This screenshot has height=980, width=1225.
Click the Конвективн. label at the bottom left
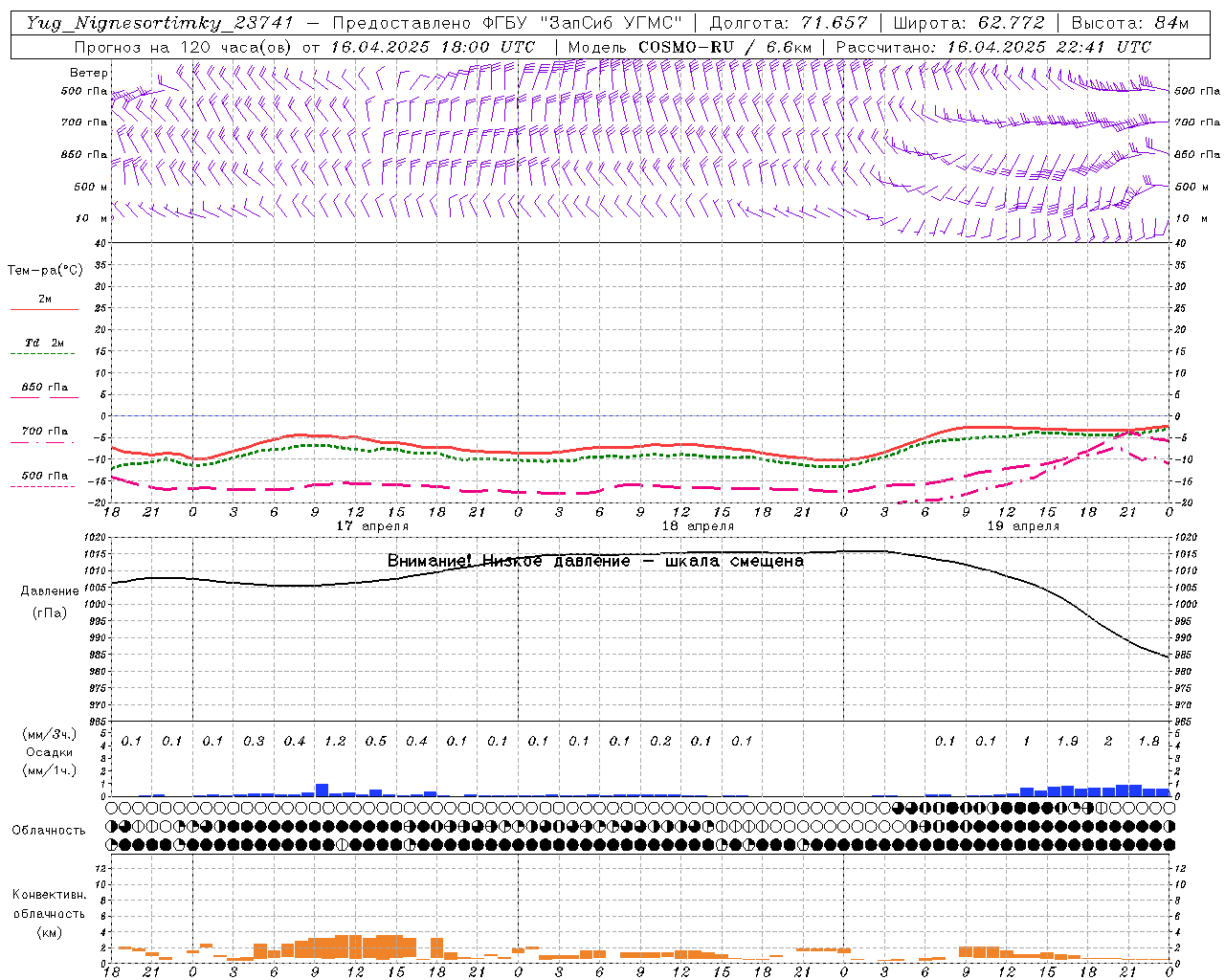point(49,895)
